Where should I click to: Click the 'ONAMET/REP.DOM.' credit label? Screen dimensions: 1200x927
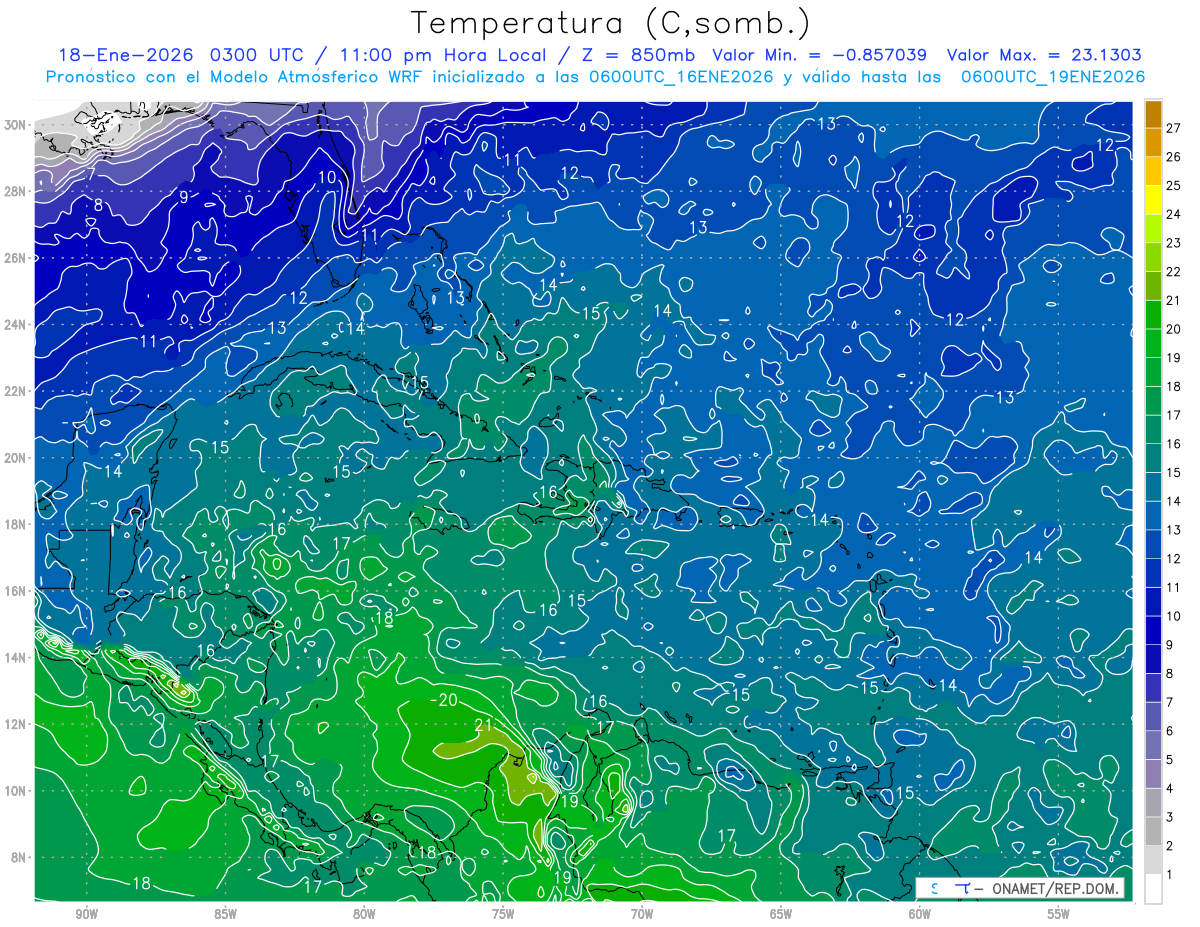tap(1055, 888)
